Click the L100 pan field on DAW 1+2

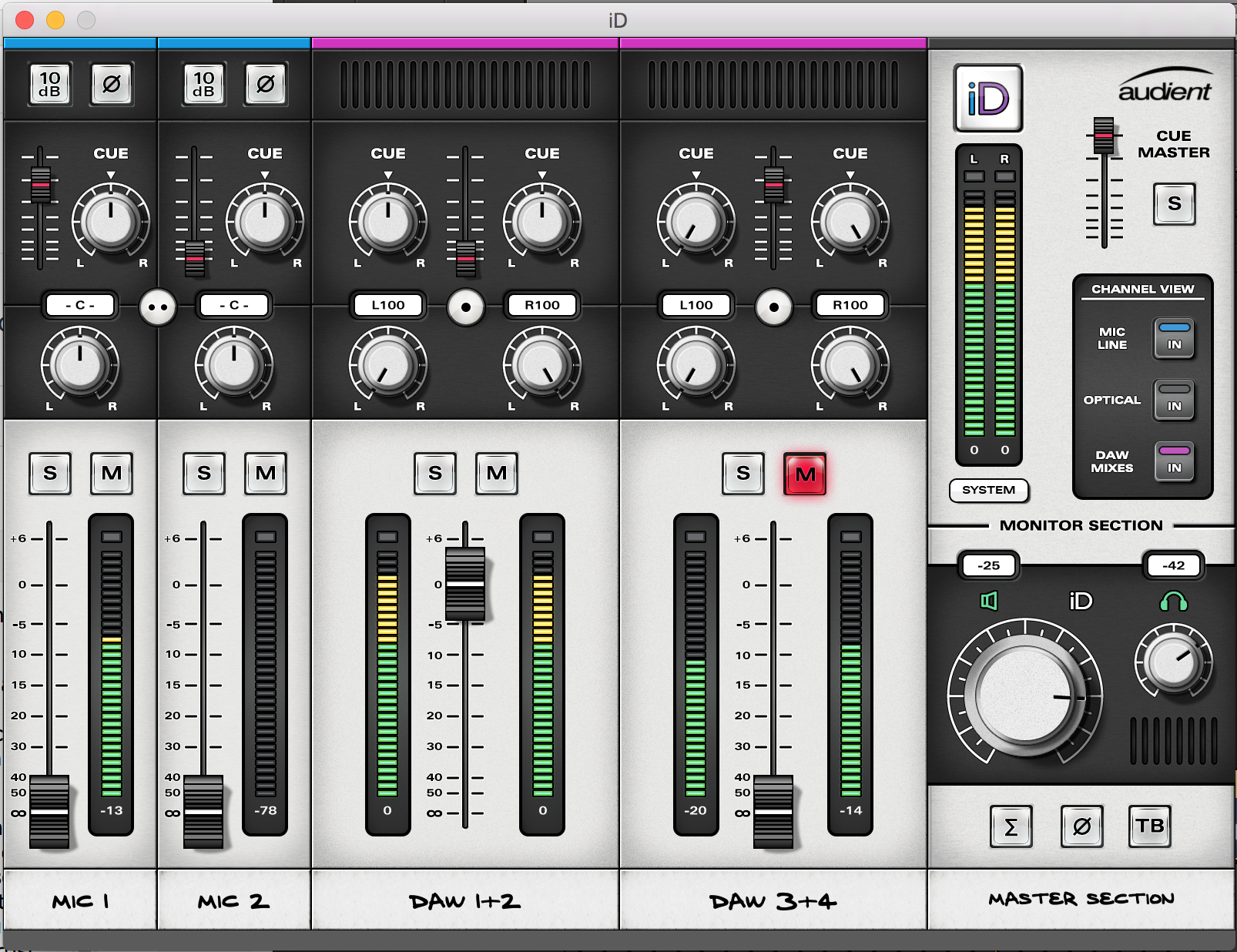click(x=388, y=305)
